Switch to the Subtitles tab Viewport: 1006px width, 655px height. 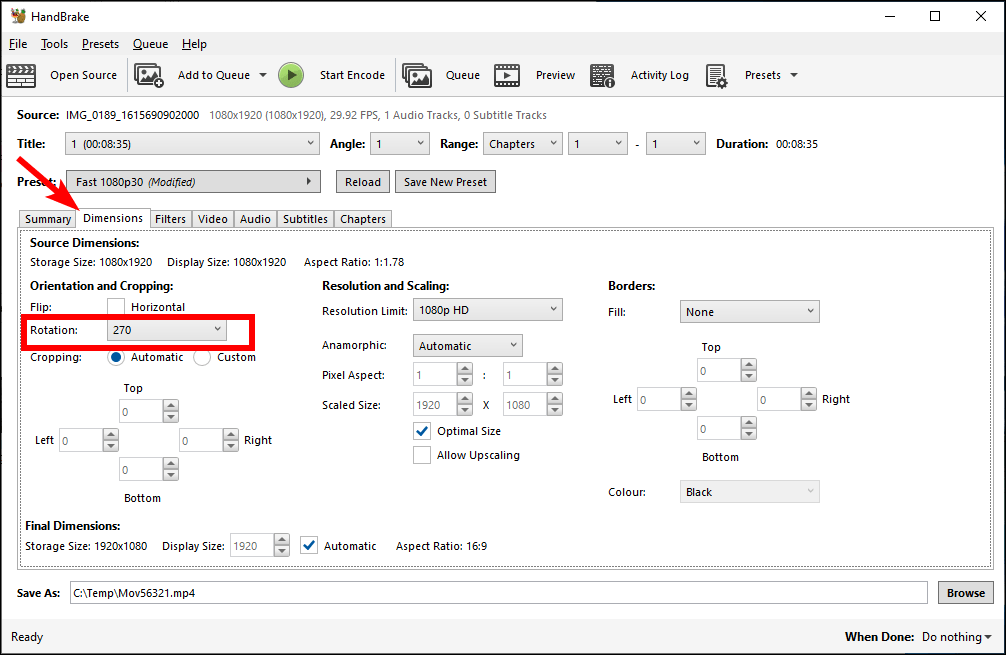click(x=305, y=219)
